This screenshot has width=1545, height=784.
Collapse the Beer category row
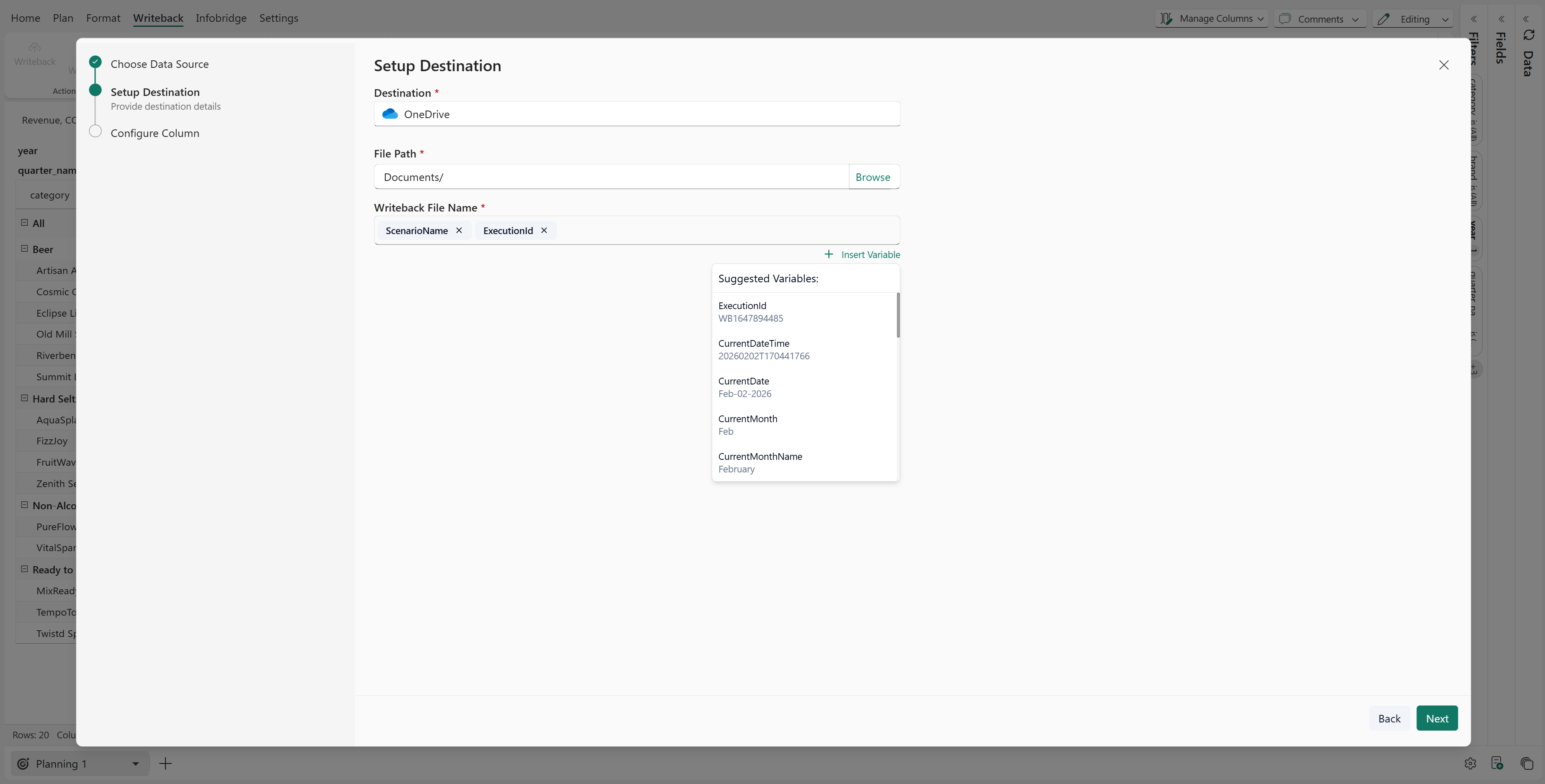click(25, 248)
